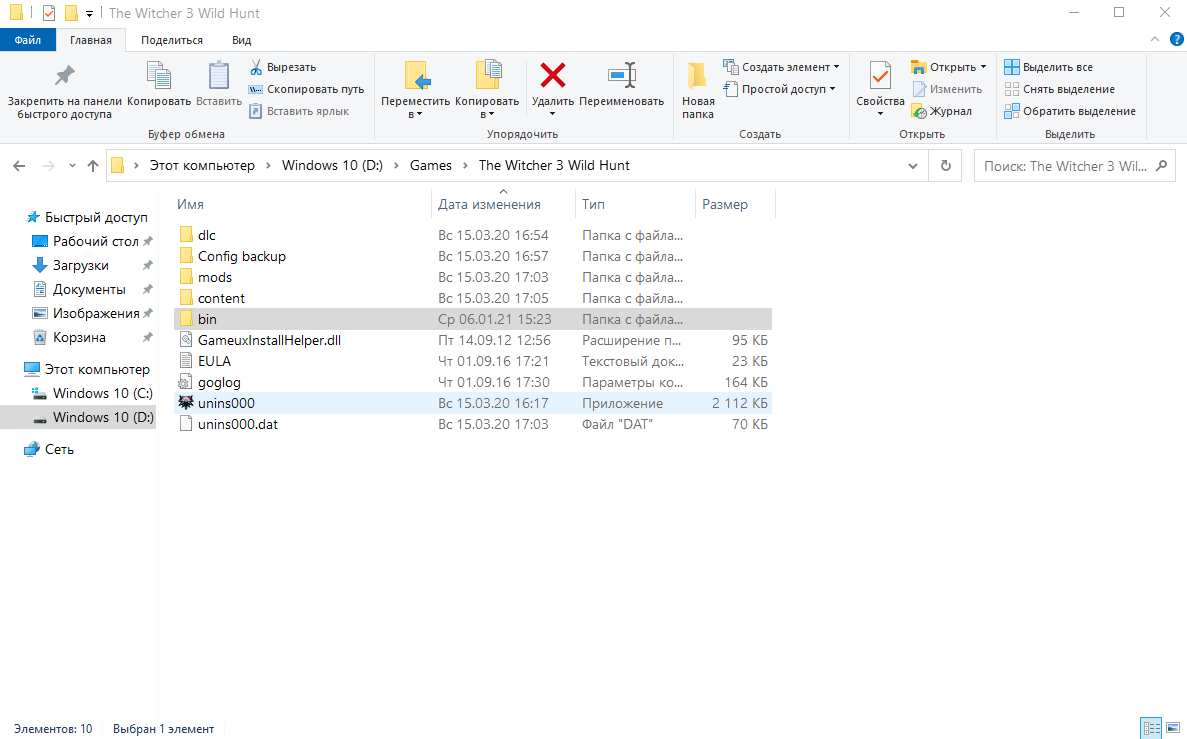
Task: Click the Paste ribbon button
Action: coord(219,83)
